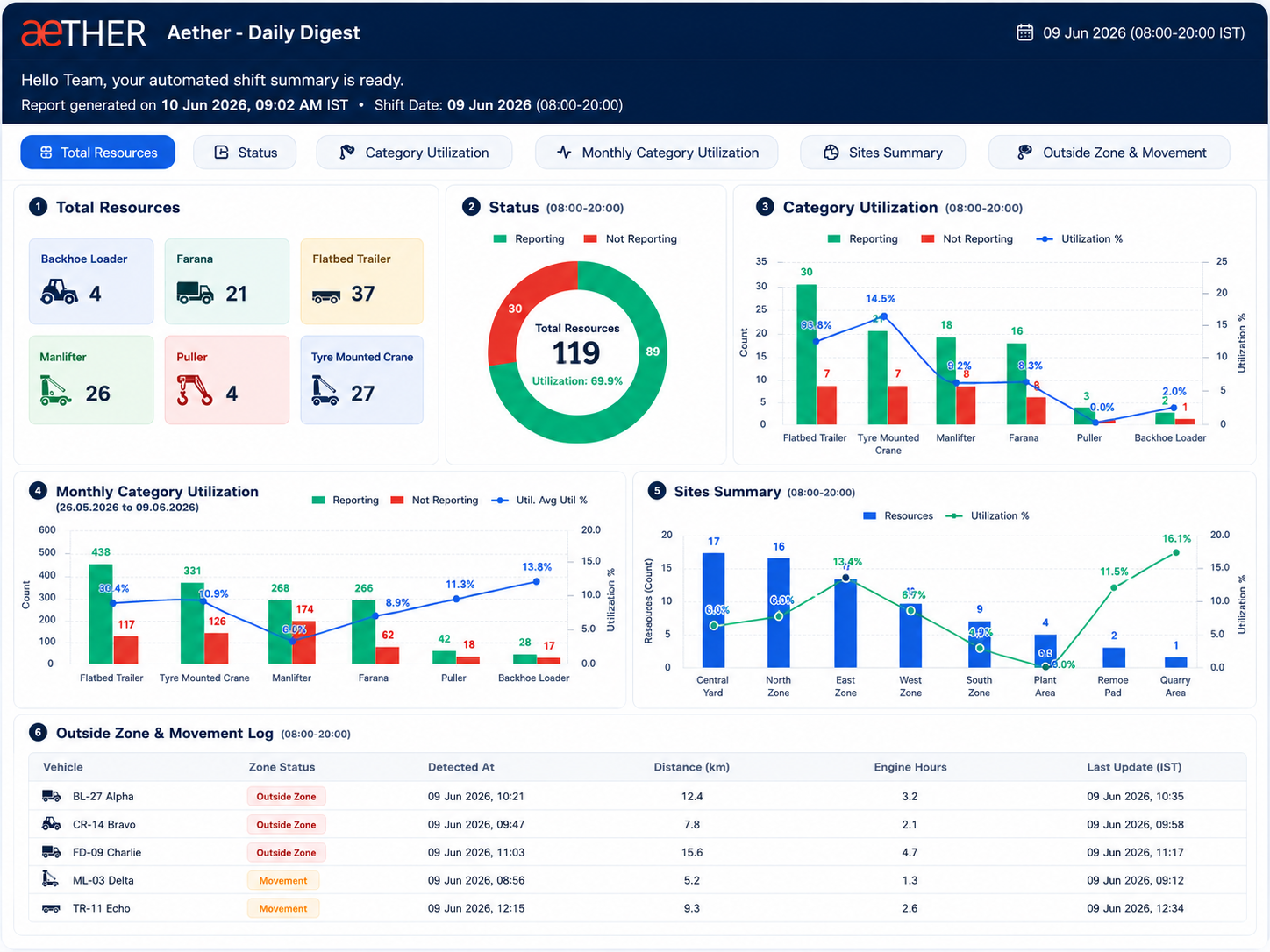Select the Tyre Mounted Crane card
This screenshot has height=952, width=1270.
click(x=362, y=380)
